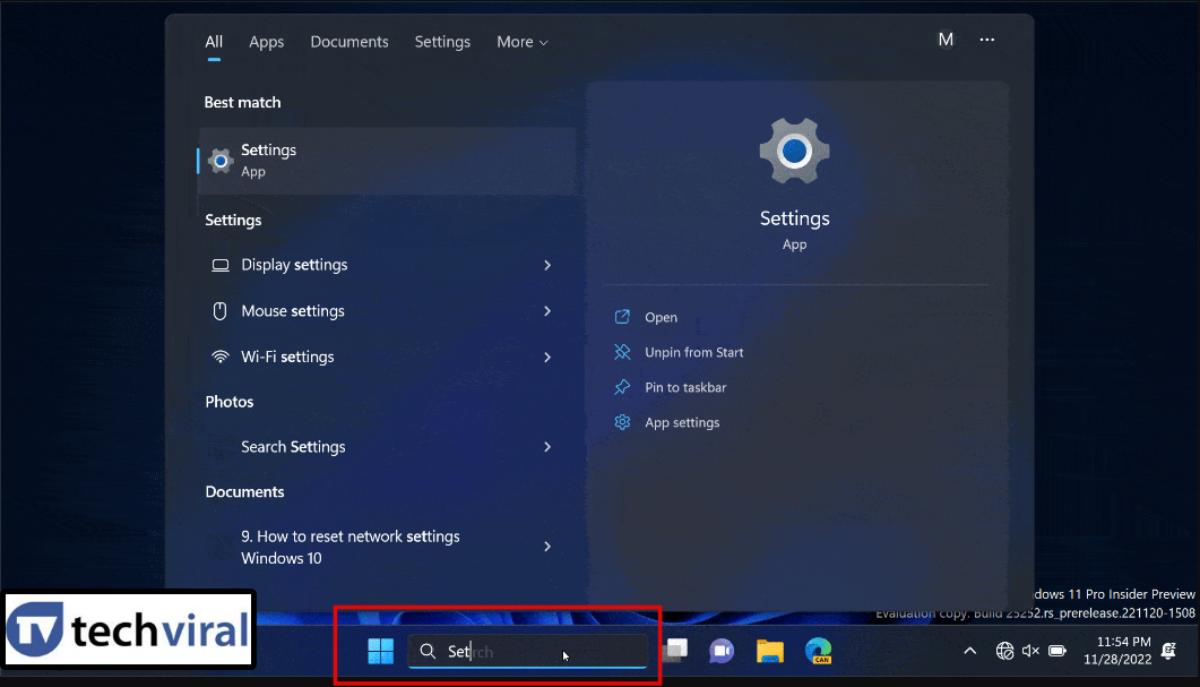The image size is (1200, 687).
Task: Click the Mouse settings icon
Action: point(219,310)
